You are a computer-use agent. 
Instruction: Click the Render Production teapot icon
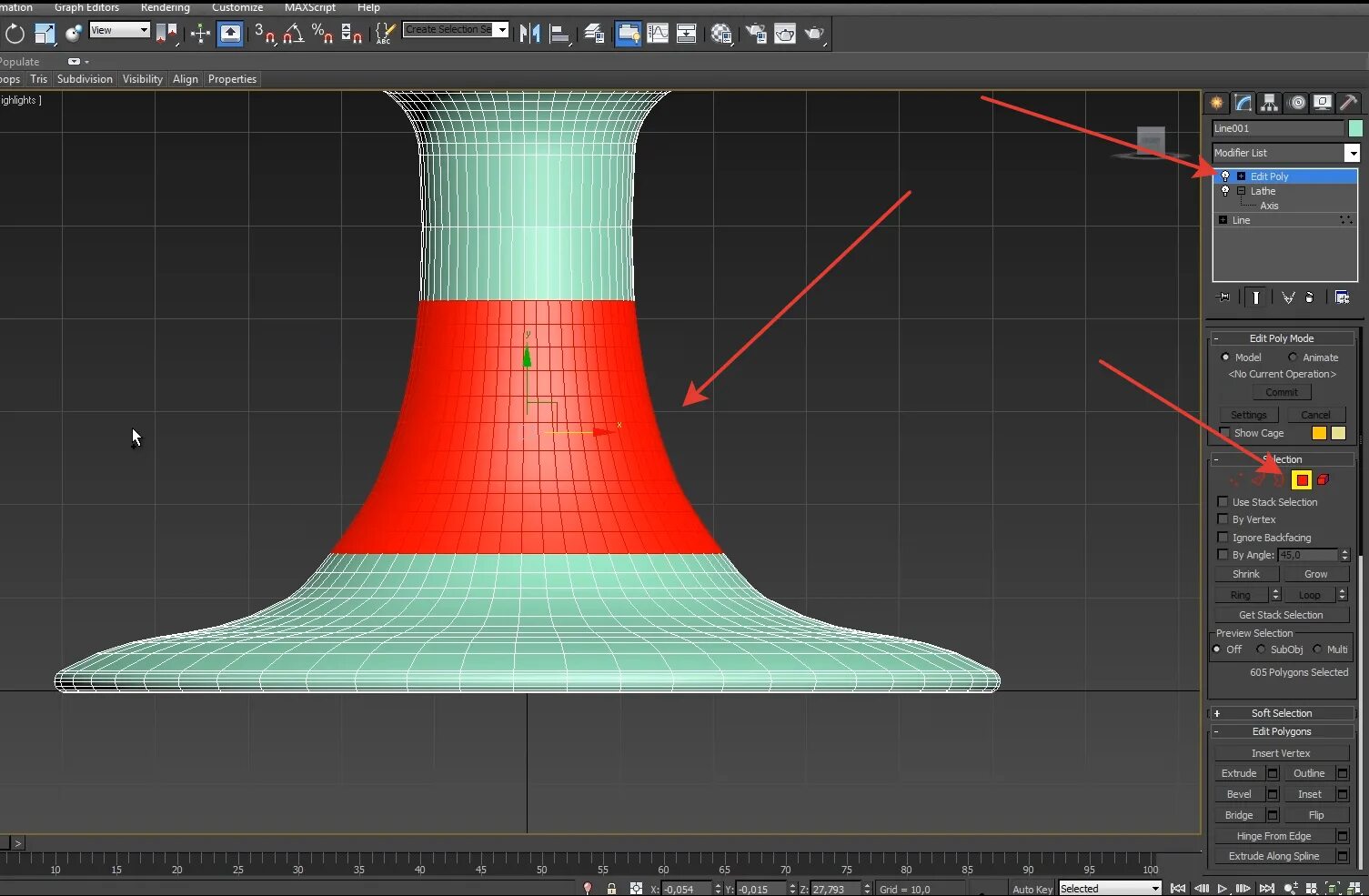(x=814, y=34)
